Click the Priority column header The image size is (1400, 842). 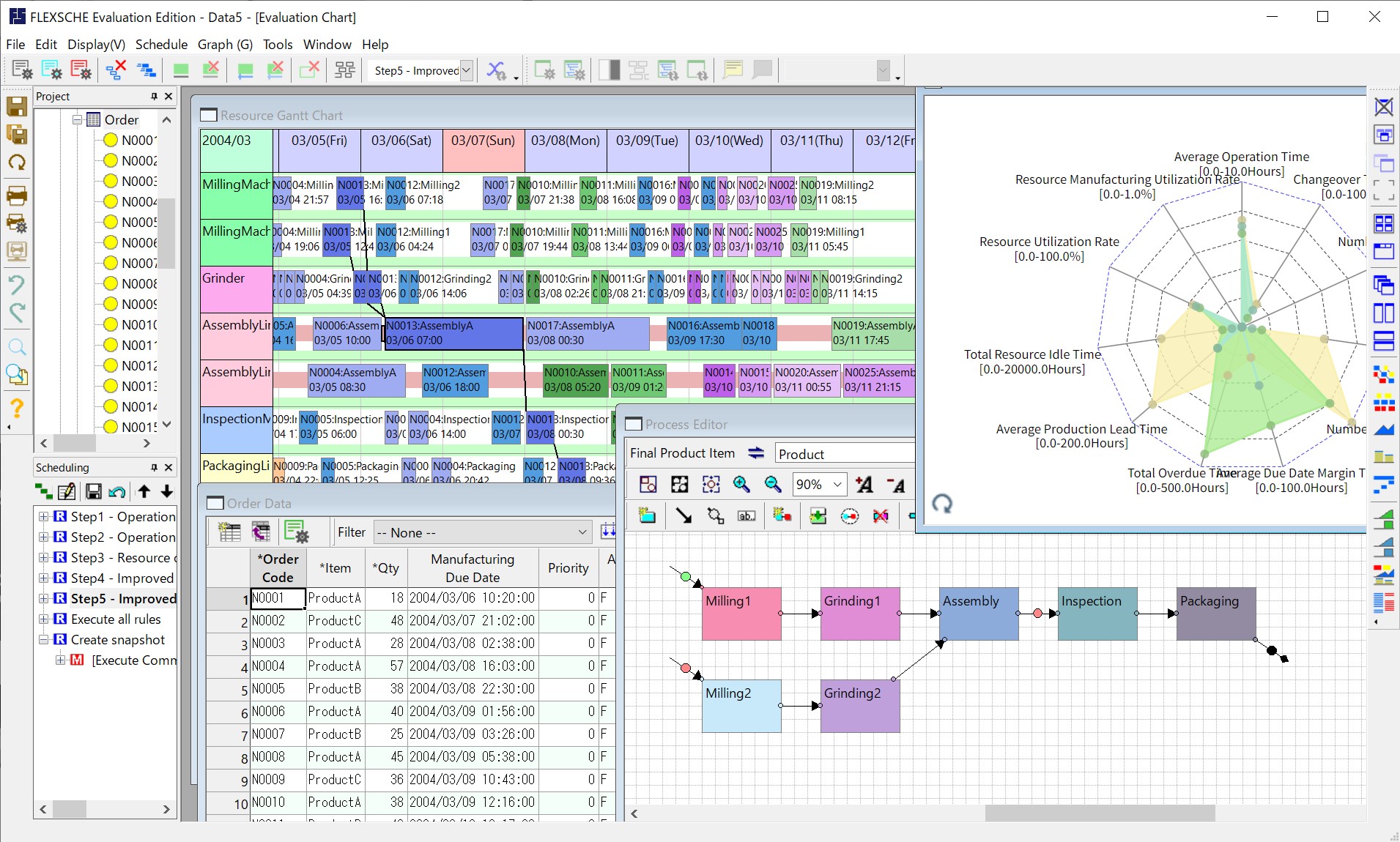pyautogui.click(x=568, y=568)
